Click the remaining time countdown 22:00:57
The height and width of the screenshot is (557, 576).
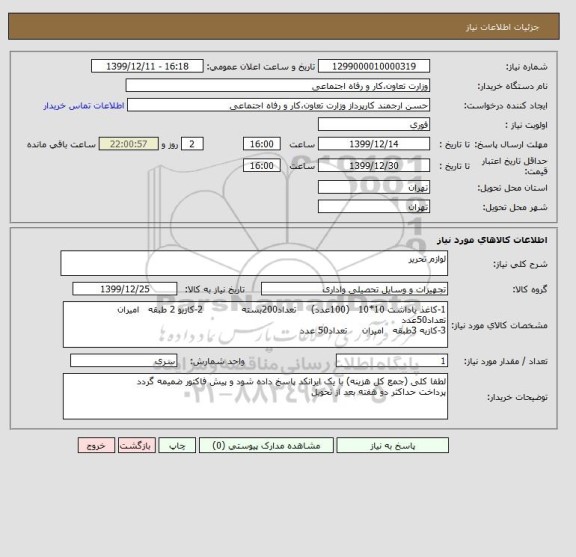click(129, 144)
